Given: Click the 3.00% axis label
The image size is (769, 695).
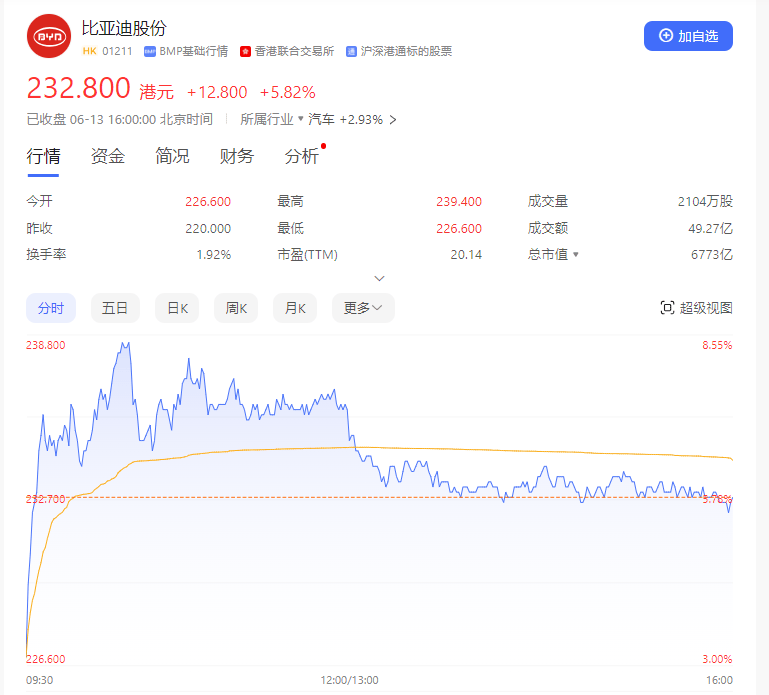Looking at the screenshot, I should [717, 659].
